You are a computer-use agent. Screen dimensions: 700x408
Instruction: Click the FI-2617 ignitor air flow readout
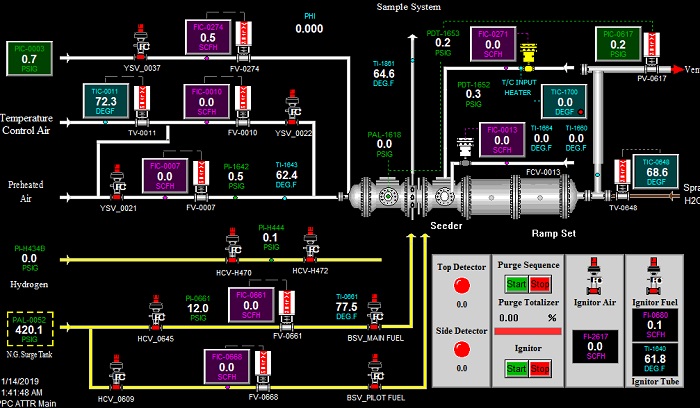point(595,346)
